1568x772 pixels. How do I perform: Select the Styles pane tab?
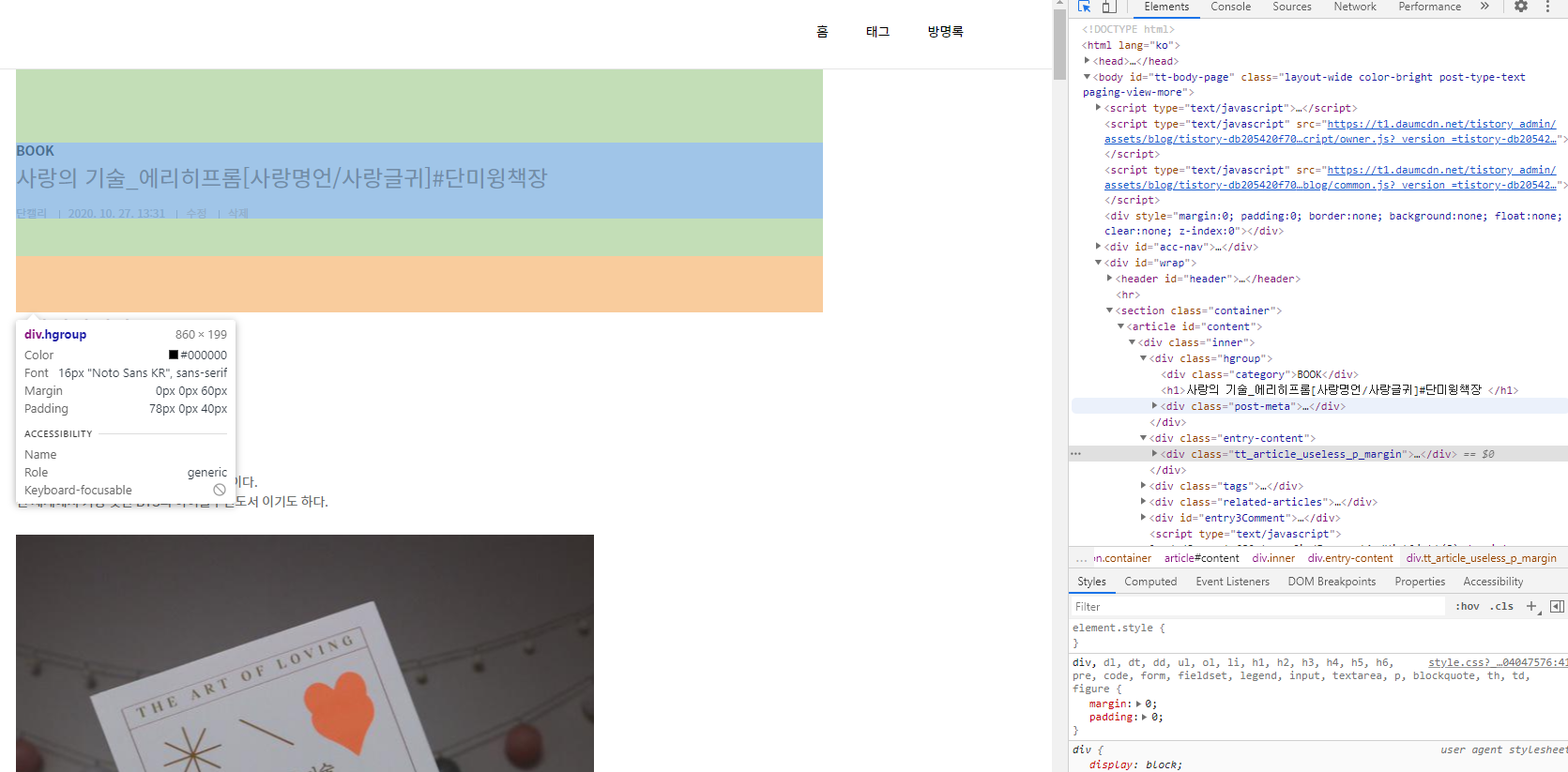[1091, 582]
